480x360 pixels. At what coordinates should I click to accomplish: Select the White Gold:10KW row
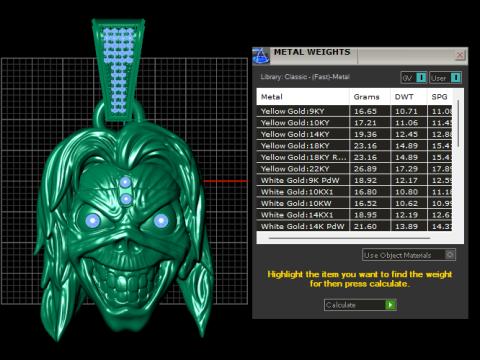(x=354, y=203)
